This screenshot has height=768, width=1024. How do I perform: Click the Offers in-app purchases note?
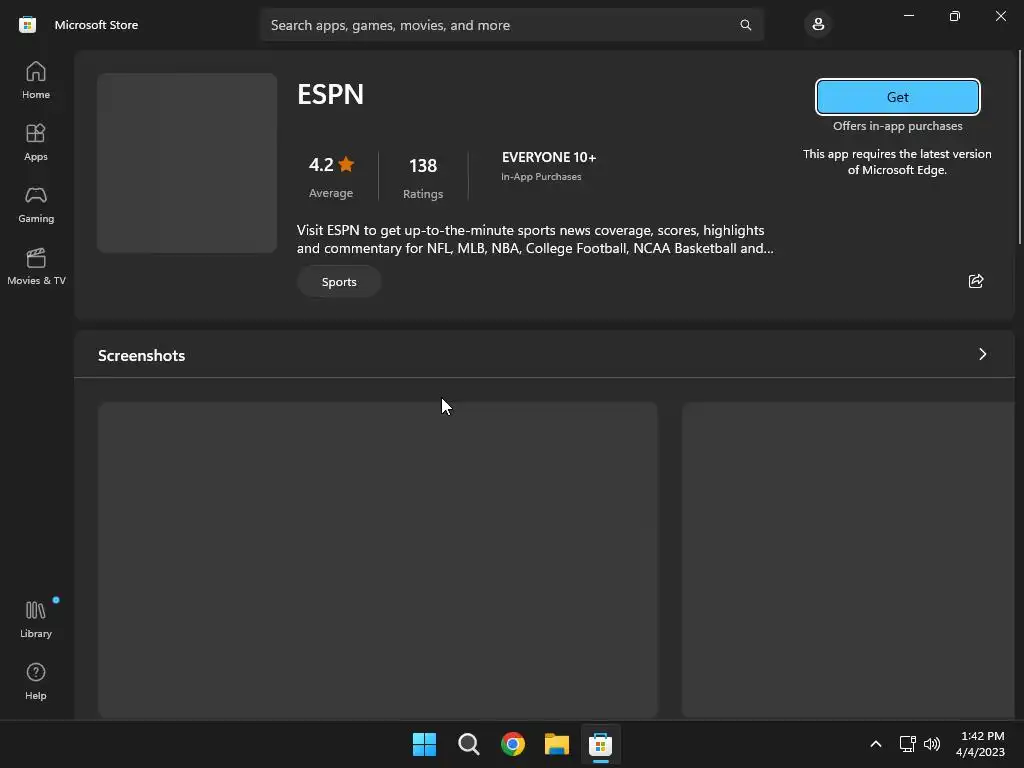(897, 126)
